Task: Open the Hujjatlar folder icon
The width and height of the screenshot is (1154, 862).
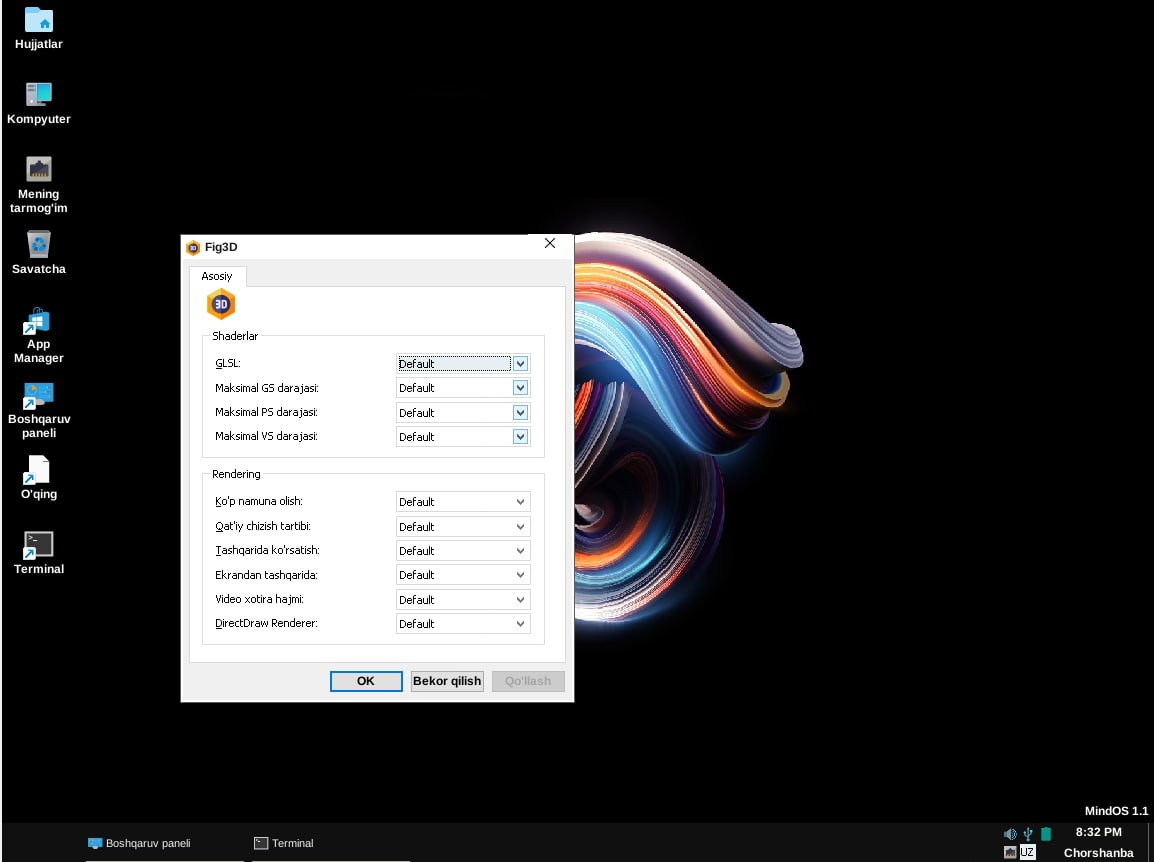Action: click(38, 20)
